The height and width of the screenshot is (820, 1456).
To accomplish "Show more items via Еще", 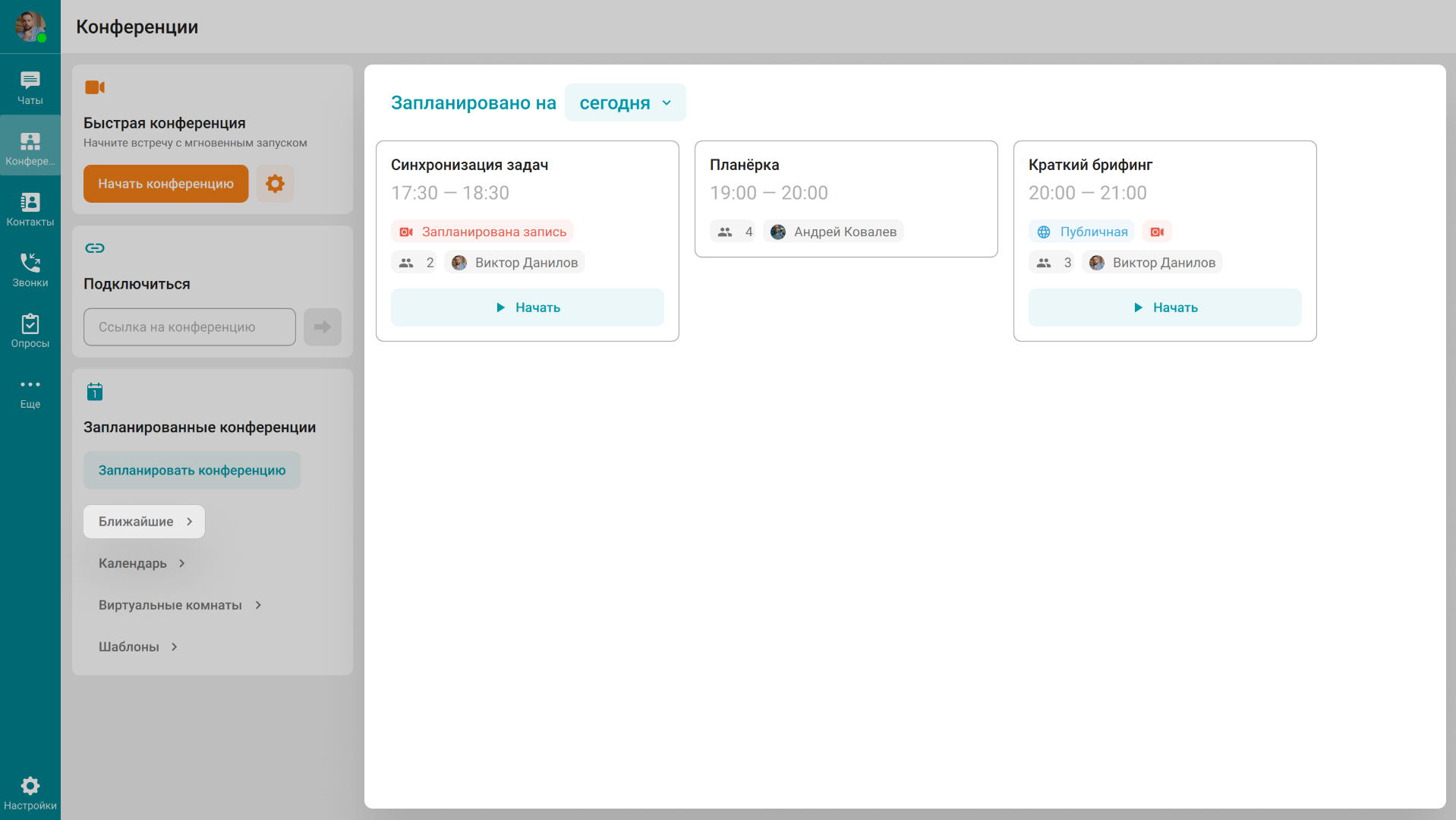I will (30, 392).
